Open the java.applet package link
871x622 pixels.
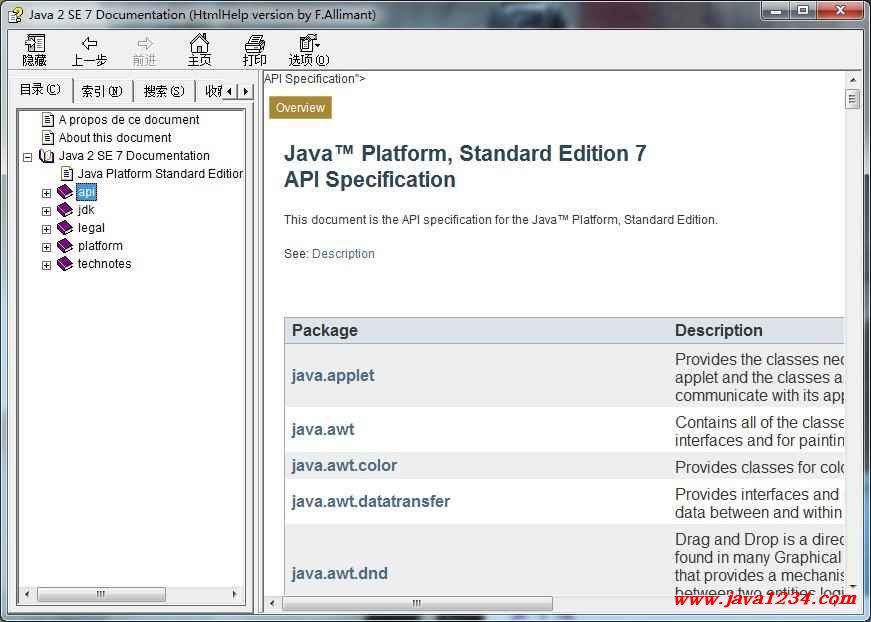(333, 376)
